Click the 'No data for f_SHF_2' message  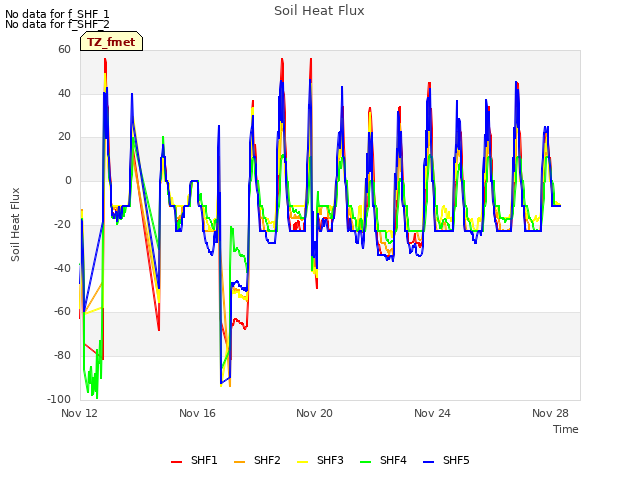[x=57, y=24]
